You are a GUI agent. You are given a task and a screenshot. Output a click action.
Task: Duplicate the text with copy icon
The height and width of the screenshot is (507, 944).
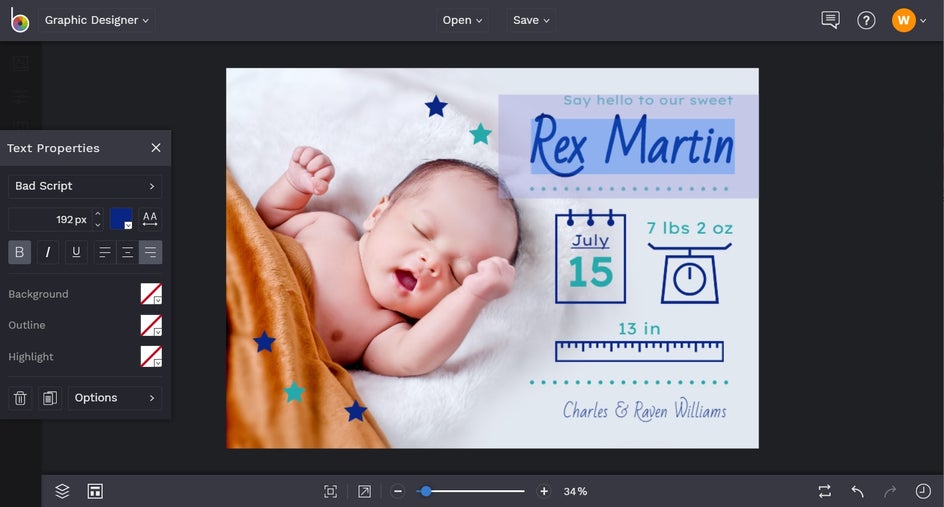click(x=49, y=398)
